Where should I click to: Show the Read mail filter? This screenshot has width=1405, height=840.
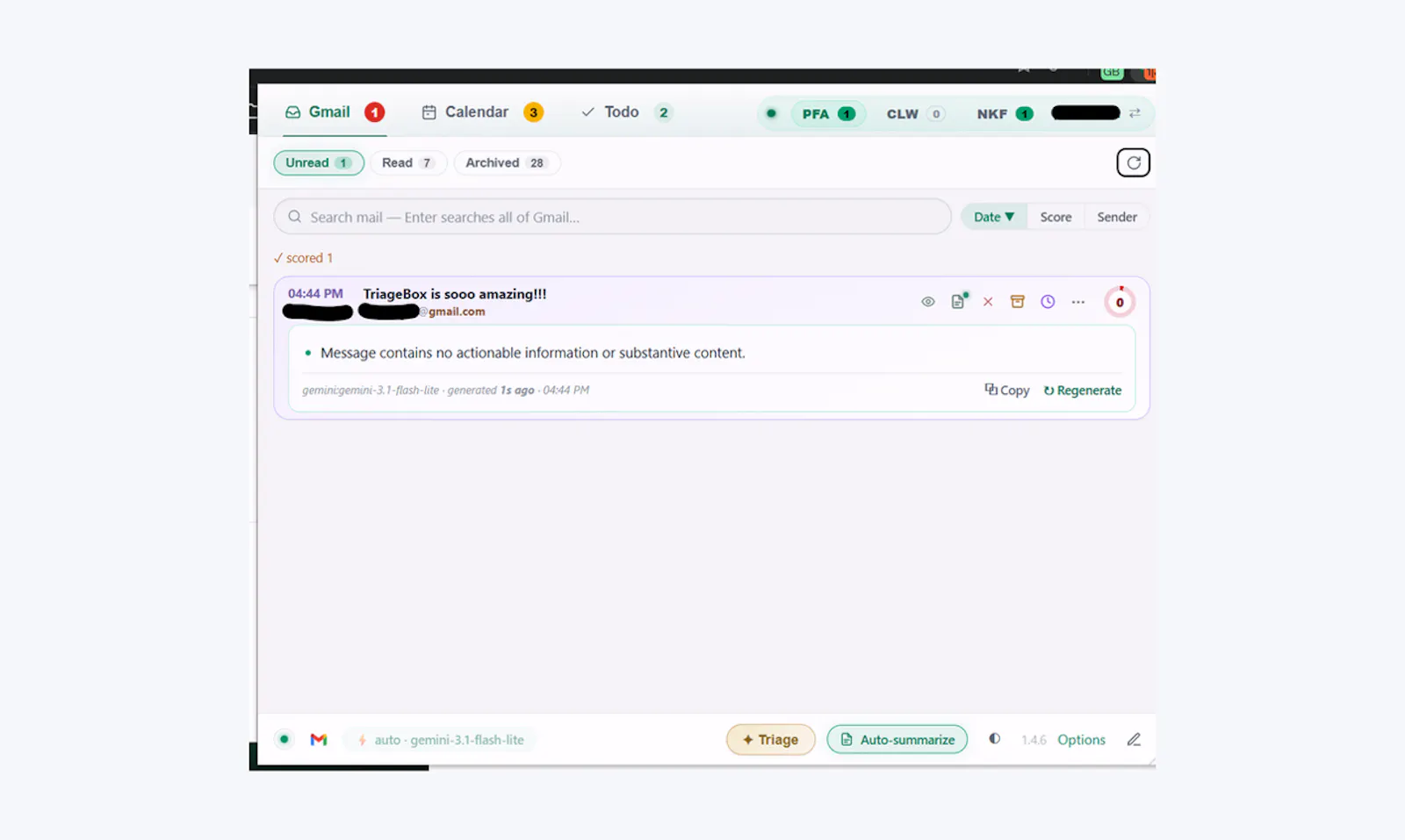click(x=408, y=163)
